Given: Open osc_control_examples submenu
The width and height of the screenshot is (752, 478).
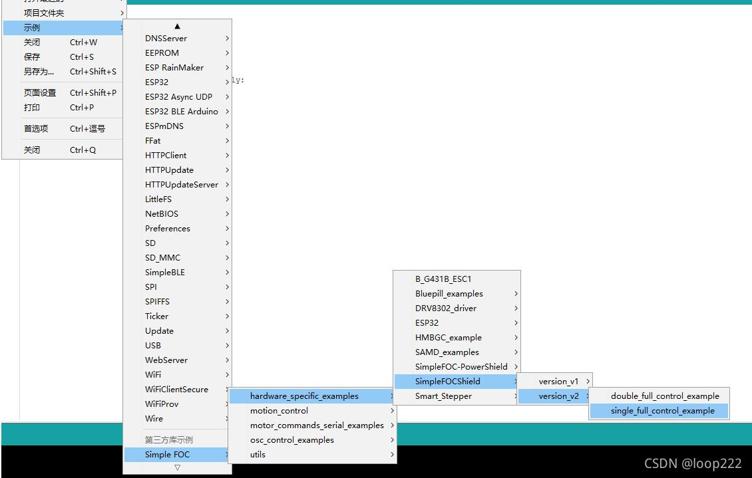Looking at the screenshot, I should [312, 440].
